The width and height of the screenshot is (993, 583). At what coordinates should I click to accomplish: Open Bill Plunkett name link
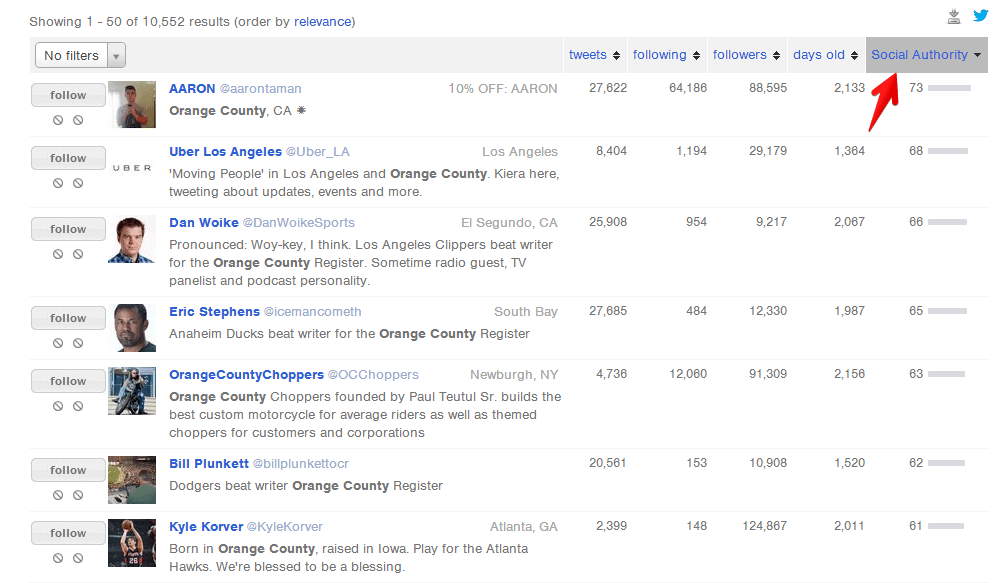209,464
